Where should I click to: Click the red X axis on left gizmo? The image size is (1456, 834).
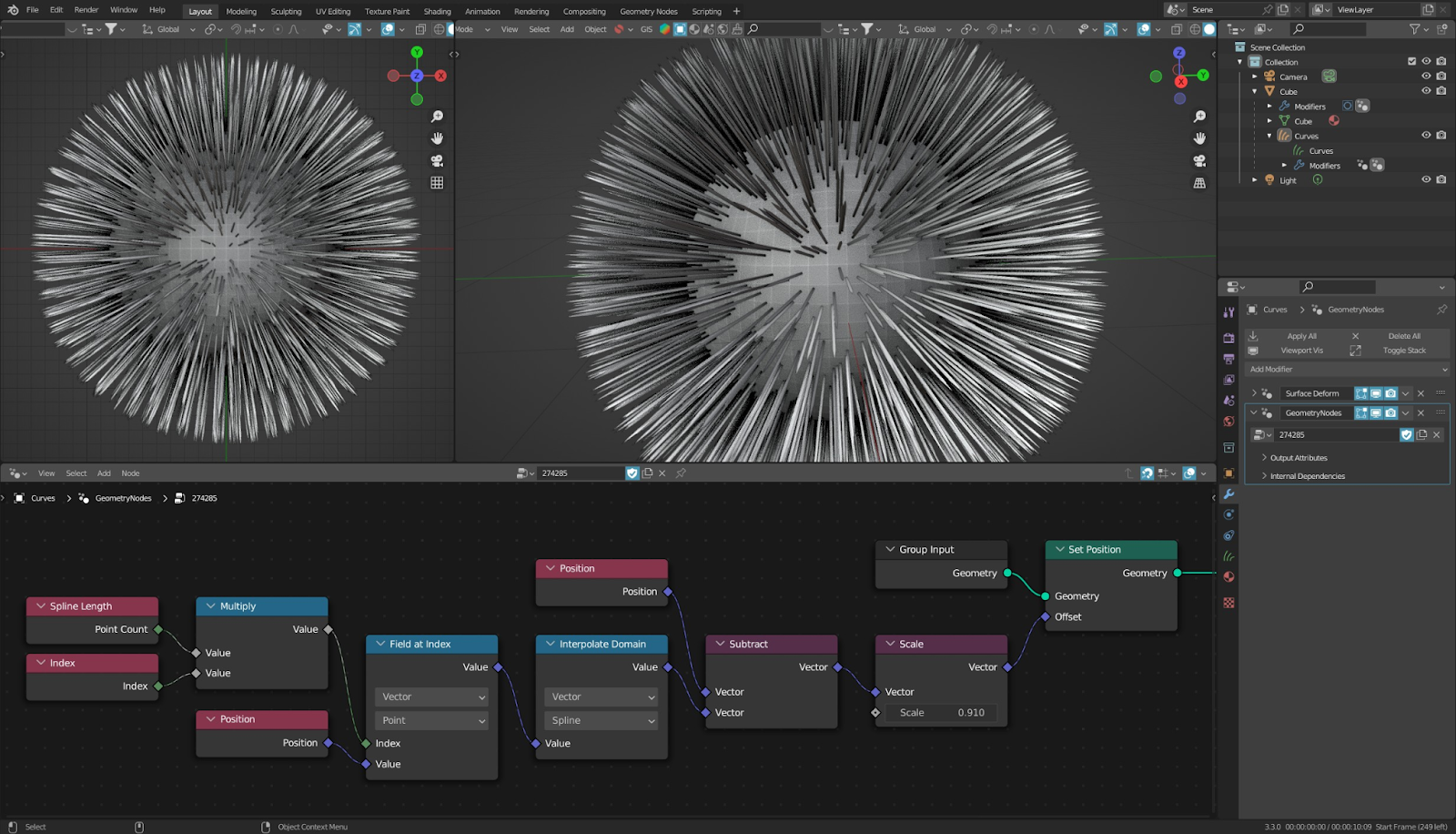click(440, 76)
